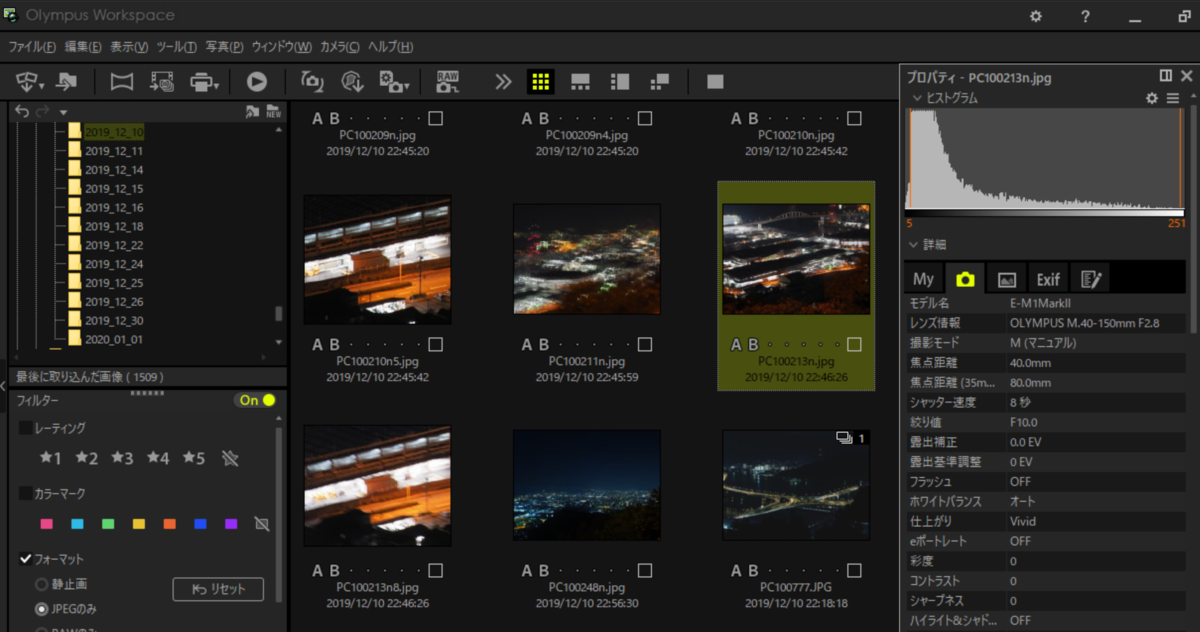Click the NEW folder icon
The height and width of the screenshot is (632, 1200).
point(274,112)
